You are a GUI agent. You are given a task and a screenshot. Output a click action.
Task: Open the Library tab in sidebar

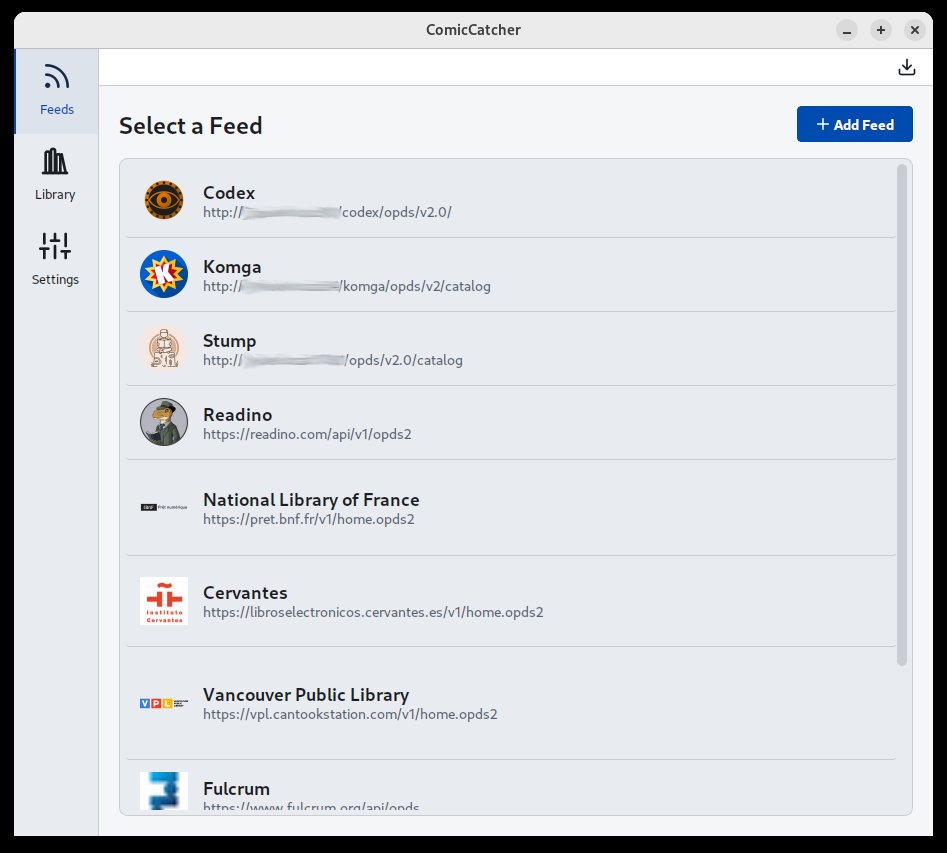pos(55,175)
